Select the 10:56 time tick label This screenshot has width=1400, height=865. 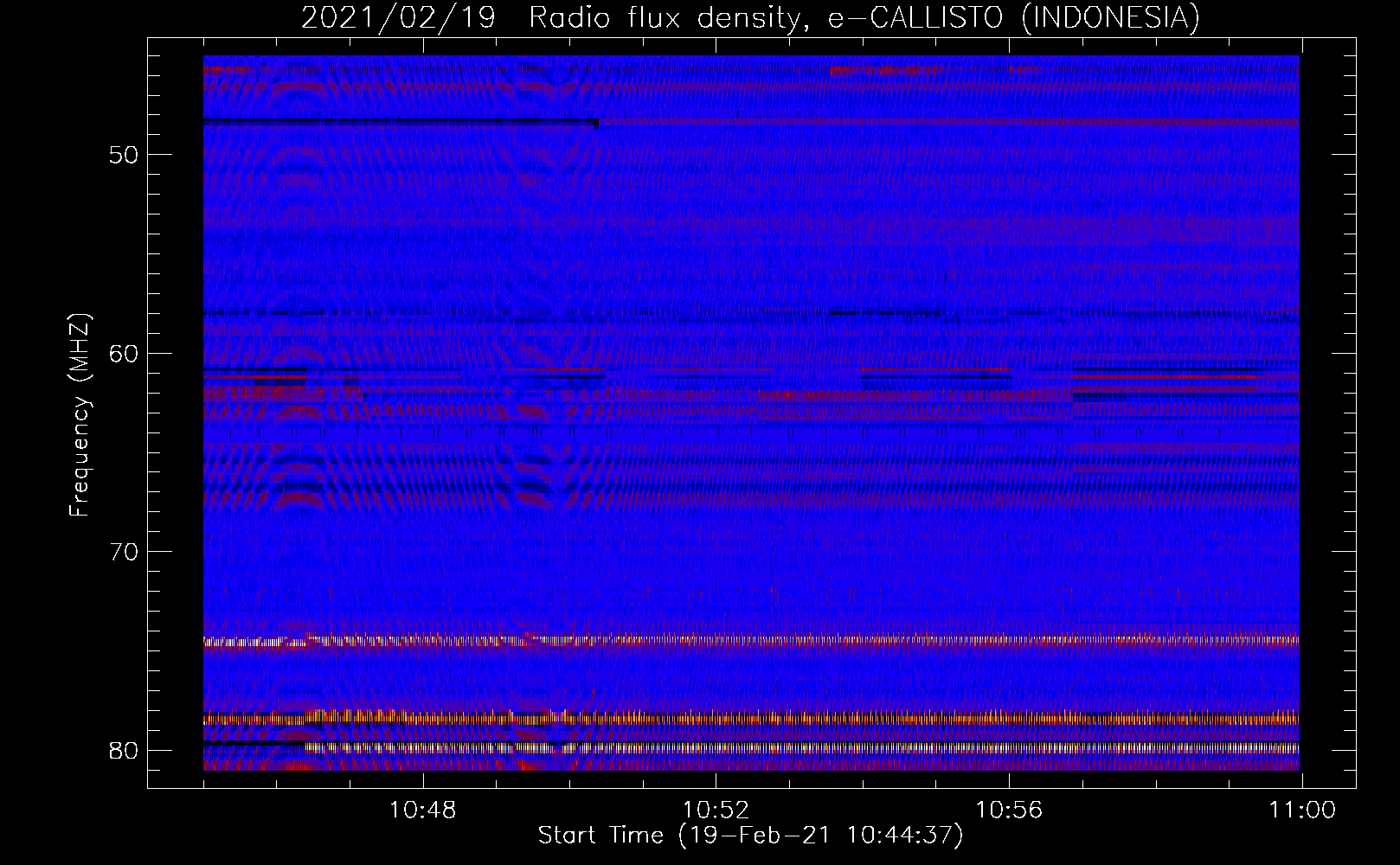1009,811
